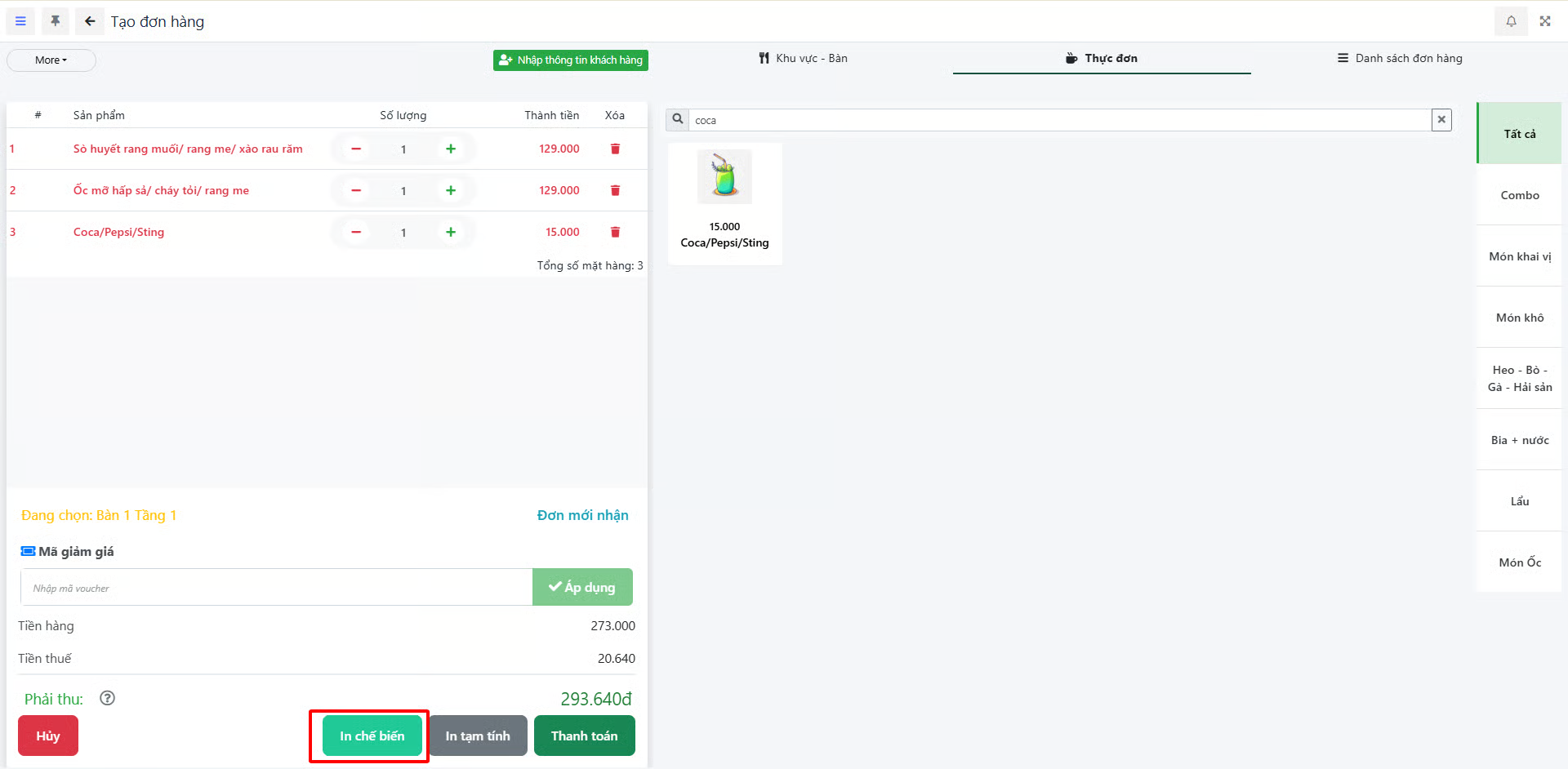This screenshot has height=769, width=1568.
Task: Go back using the left arrow icon
Action: click(x=90, y=21)
